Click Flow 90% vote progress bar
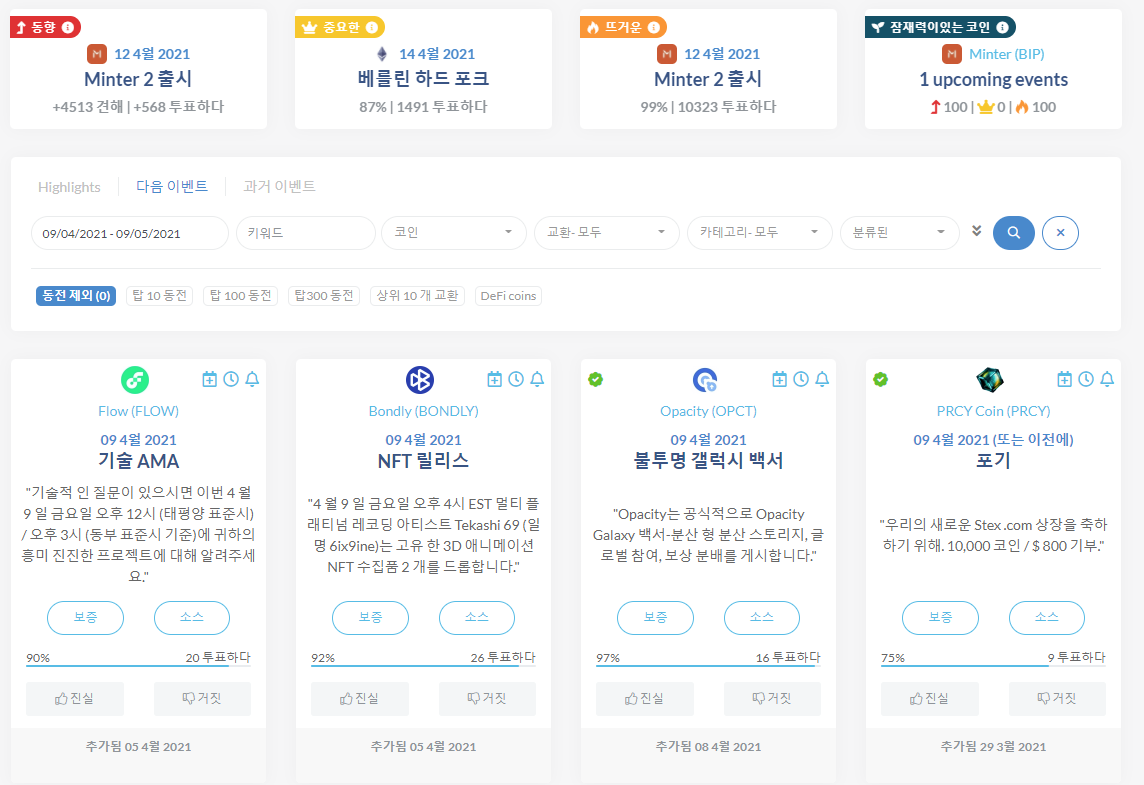This screenshot has width=1144, height=785. pos(139,665)
